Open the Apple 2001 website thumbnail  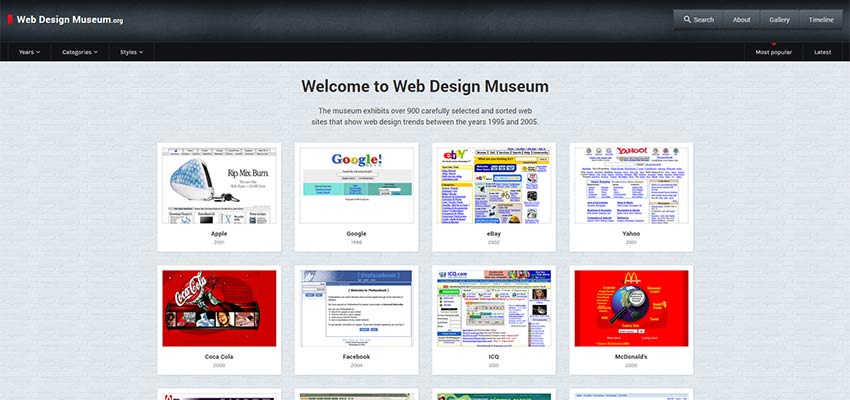(219, 185)
